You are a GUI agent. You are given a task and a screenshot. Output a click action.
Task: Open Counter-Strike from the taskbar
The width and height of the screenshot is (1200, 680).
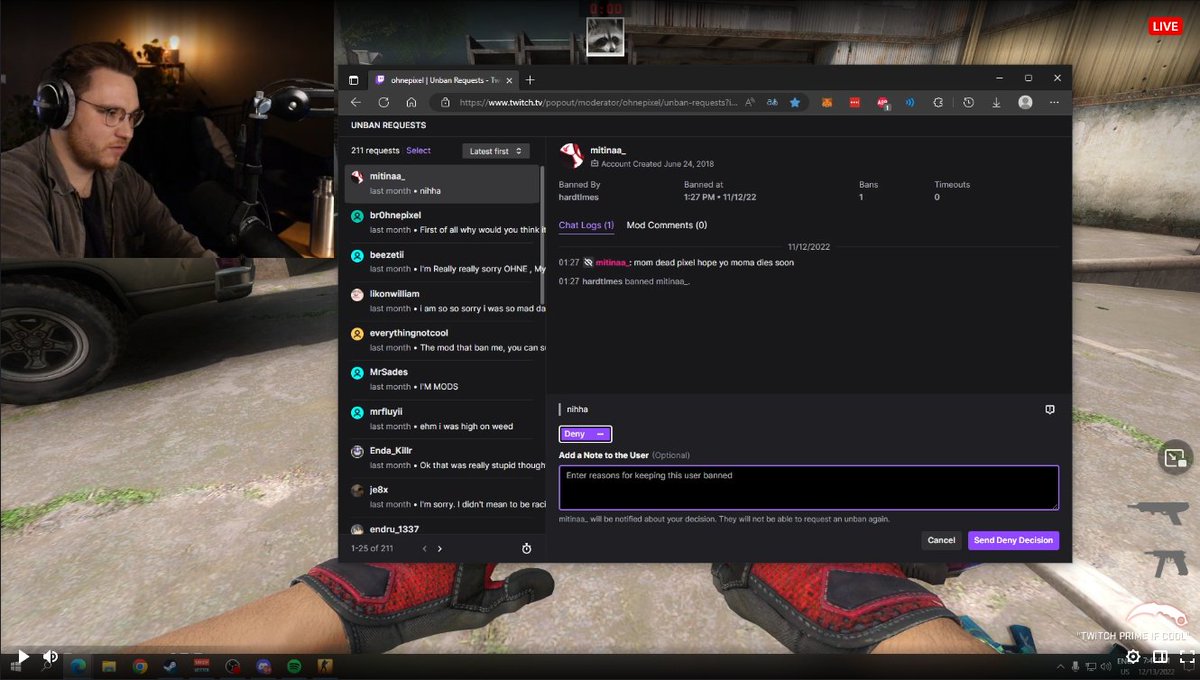[x=326, y=665]
